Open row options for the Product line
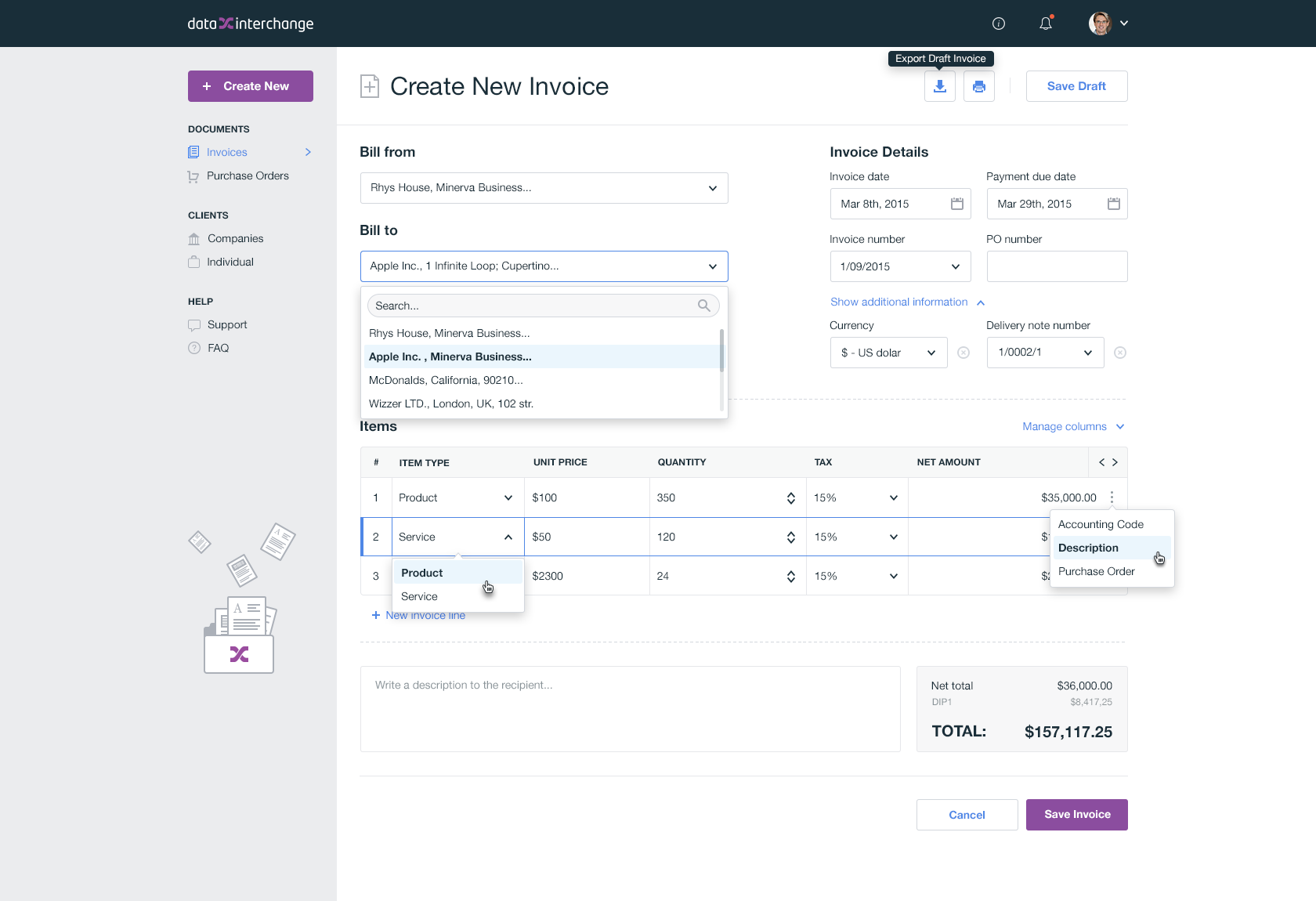Screen dimensions: 1316x901 [x=1111, y=497]
